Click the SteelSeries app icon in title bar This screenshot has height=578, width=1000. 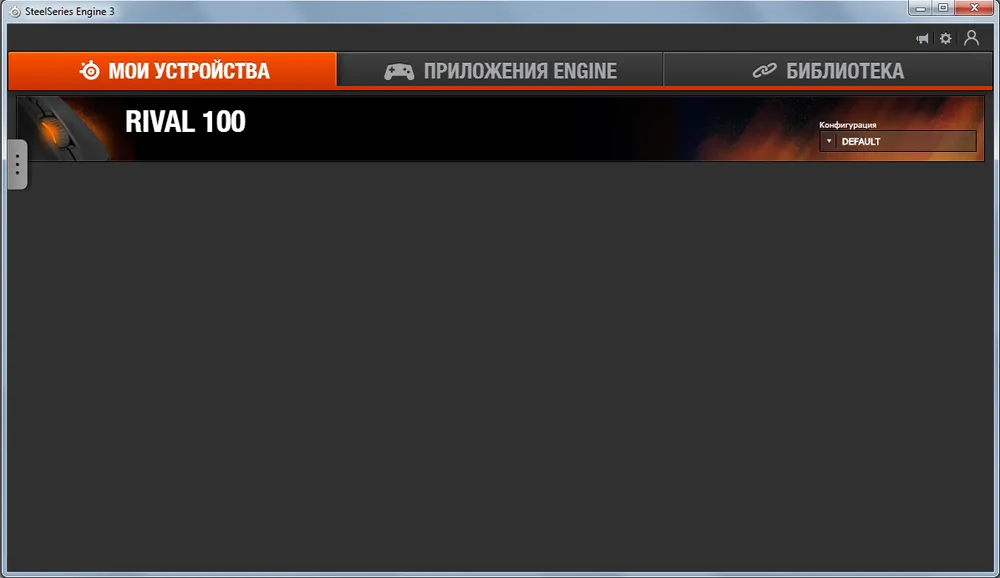pyautogui.click(x=15, y=11)
